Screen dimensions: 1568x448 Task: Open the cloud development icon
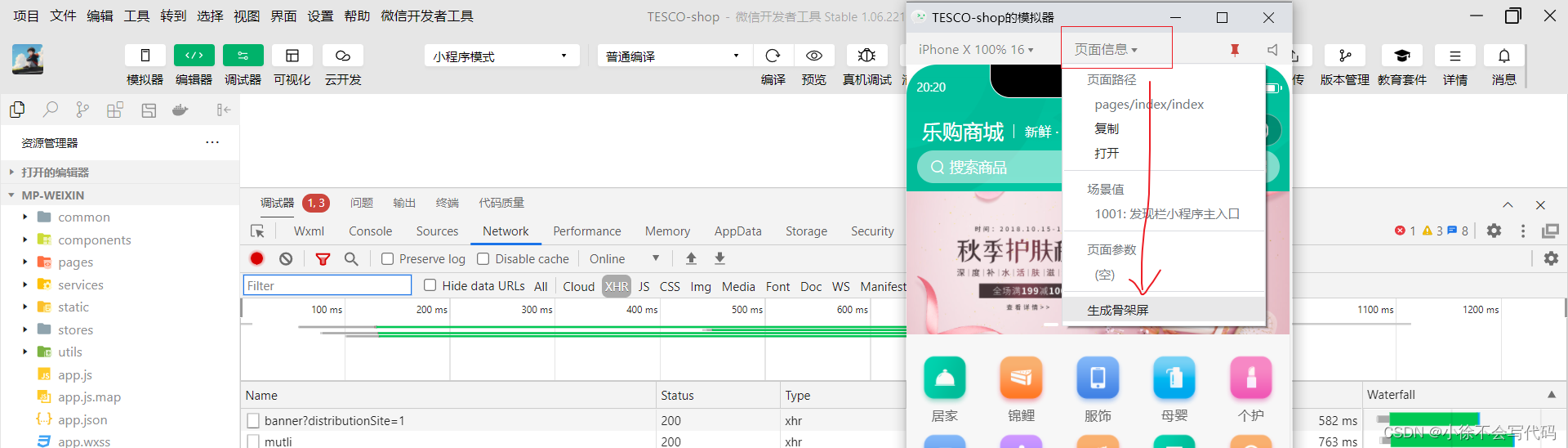point(343,56)
